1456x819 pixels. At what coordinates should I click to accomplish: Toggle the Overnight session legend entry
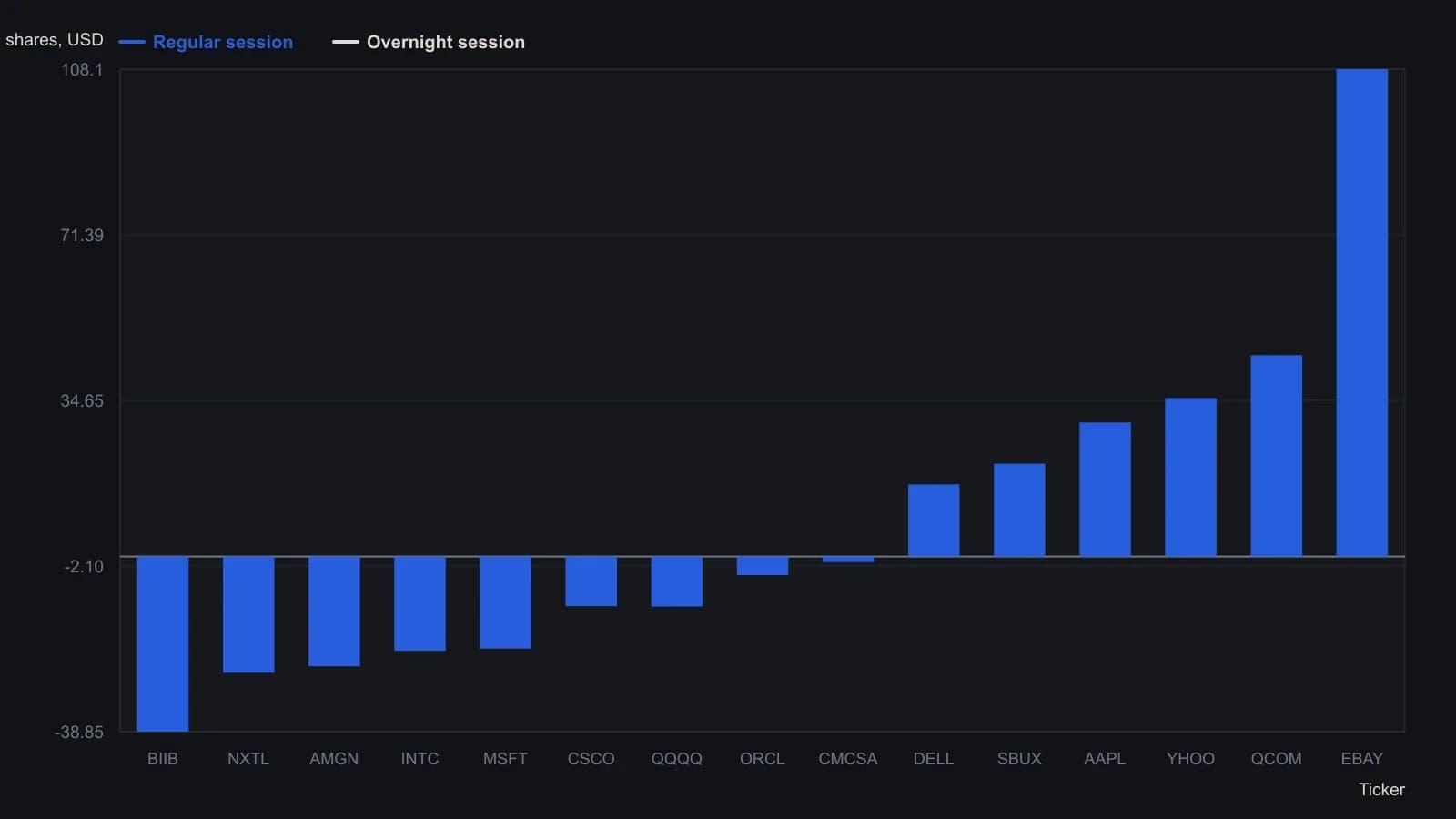pyautogui.click(x=429, y=42)
